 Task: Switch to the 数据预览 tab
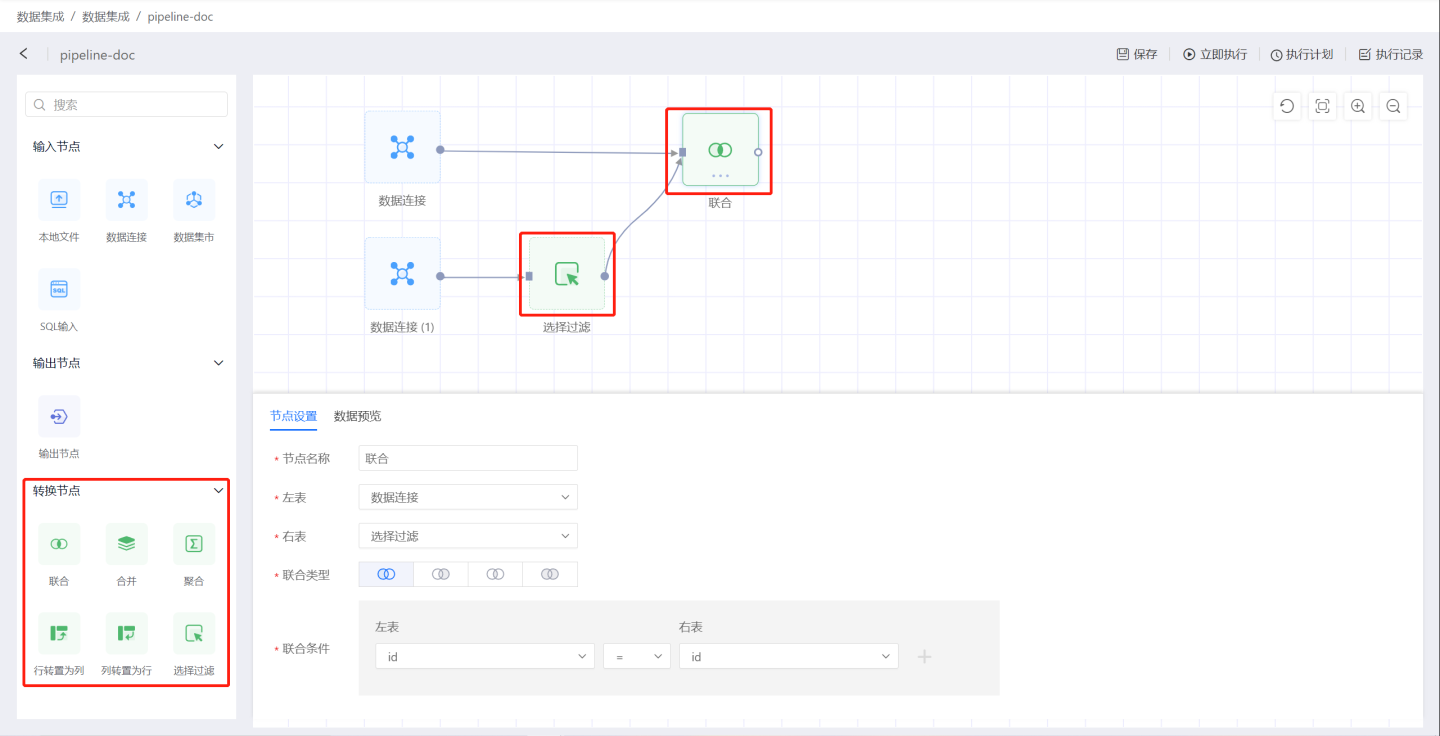[357, 416]
